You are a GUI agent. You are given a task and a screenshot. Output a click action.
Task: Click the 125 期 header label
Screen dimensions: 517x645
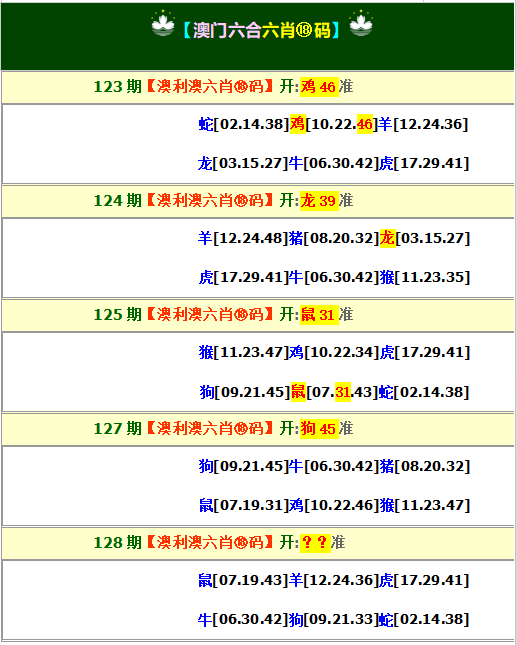(118, 315)
